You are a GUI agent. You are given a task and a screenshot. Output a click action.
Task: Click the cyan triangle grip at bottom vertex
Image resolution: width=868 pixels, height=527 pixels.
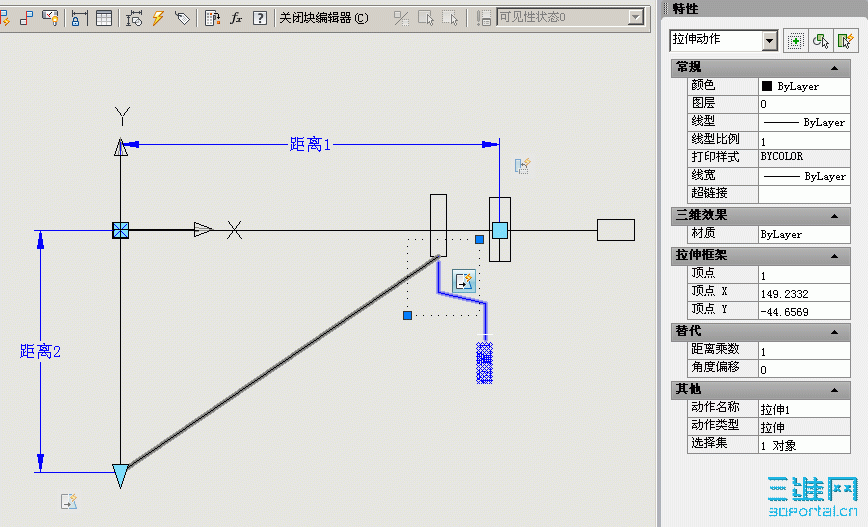point(120,476)
